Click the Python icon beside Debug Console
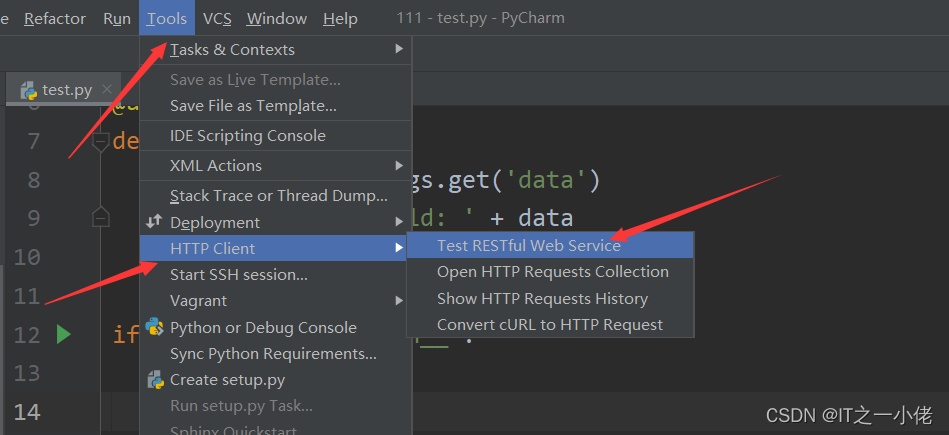 [155, 327]
